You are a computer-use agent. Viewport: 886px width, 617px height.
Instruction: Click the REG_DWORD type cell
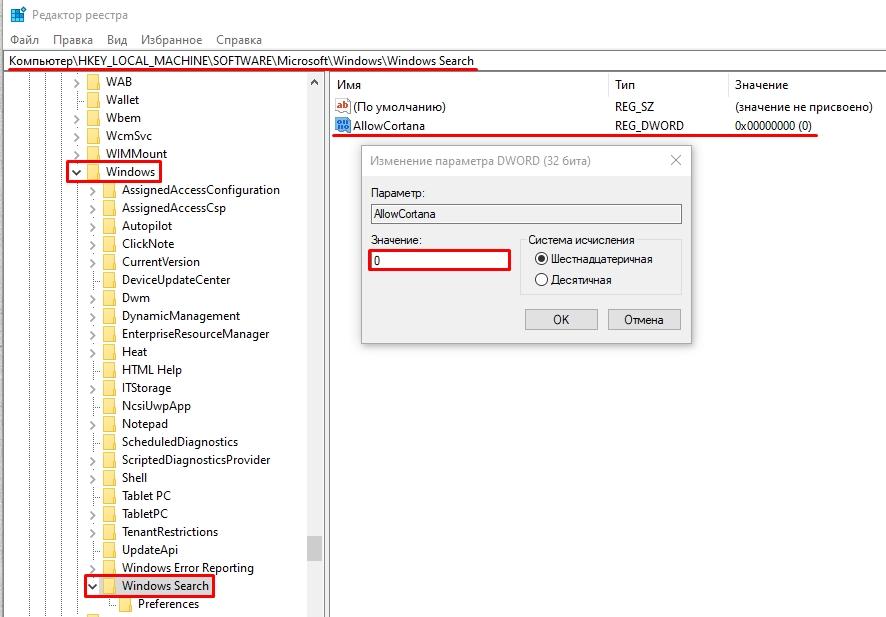(x=649, y=125)
